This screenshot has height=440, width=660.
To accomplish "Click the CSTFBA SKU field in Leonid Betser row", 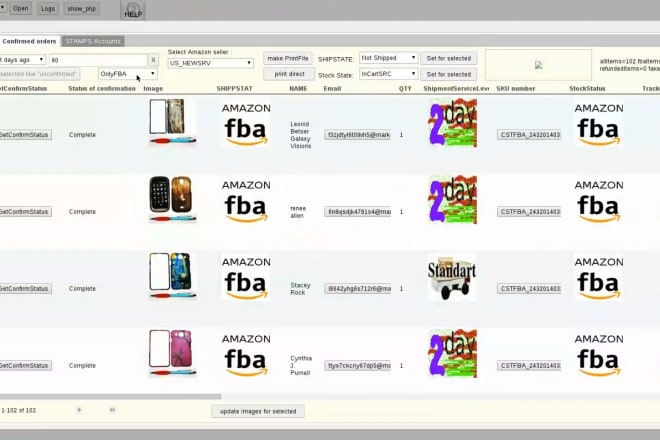I will [x=529, y=135].
